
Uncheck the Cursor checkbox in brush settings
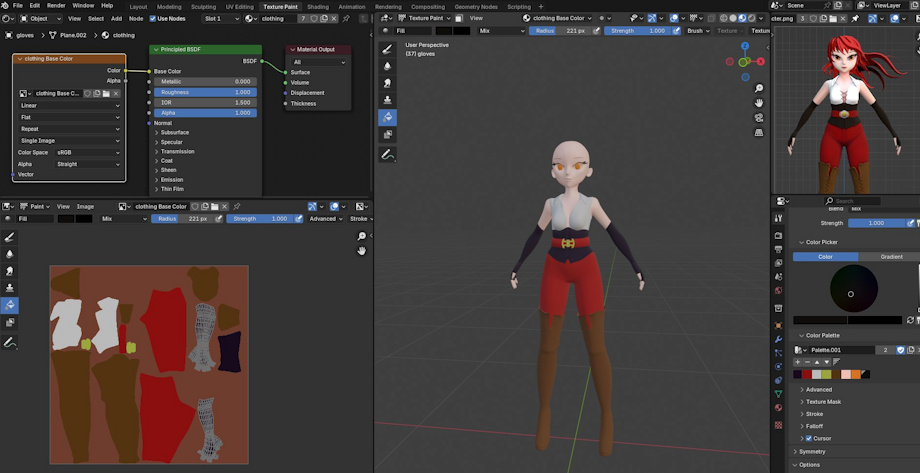(809, 438)
